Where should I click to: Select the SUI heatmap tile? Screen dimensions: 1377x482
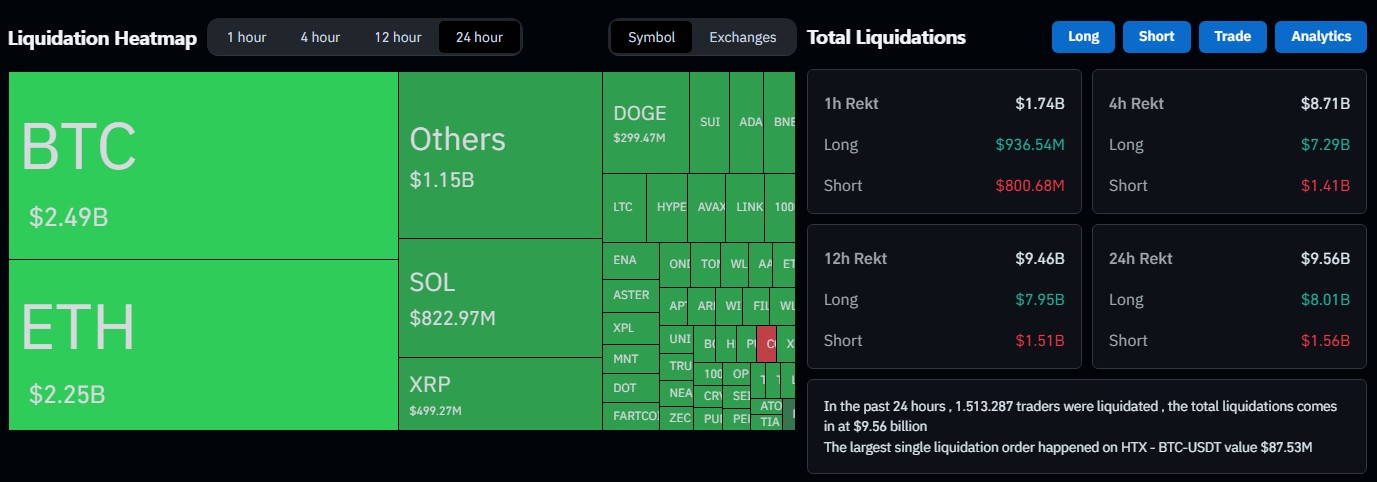710,122
